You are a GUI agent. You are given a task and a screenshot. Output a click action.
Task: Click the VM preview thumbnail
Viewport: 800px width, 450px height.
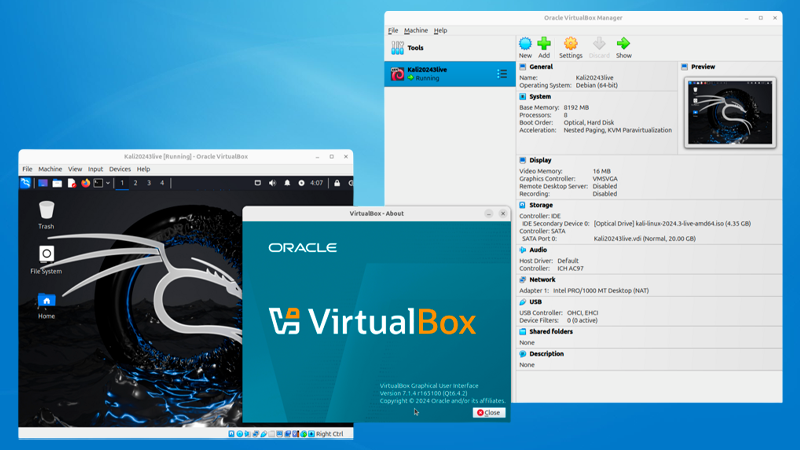(x=730, y=113)
